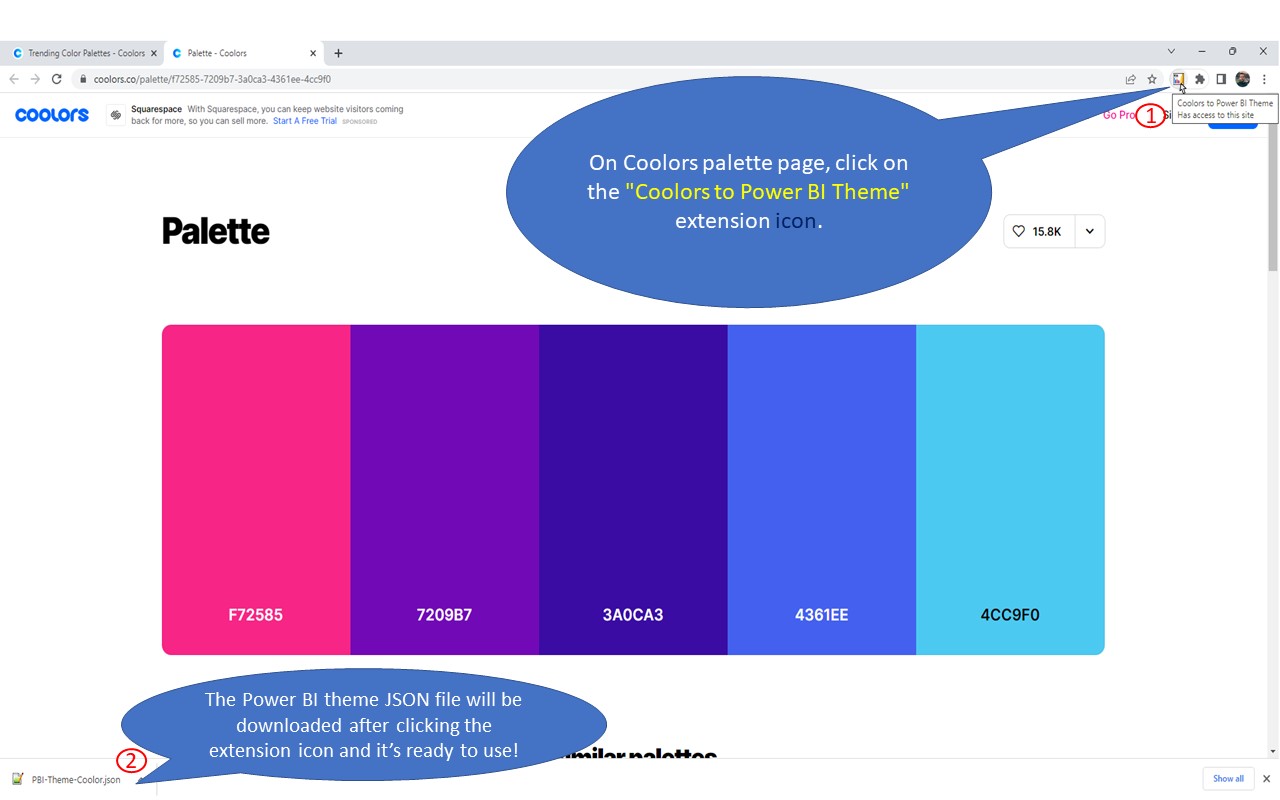Viewport: 1280px width, 800px height.
Task: View site security info via padlock icon
Action: [x=83, y=79]
